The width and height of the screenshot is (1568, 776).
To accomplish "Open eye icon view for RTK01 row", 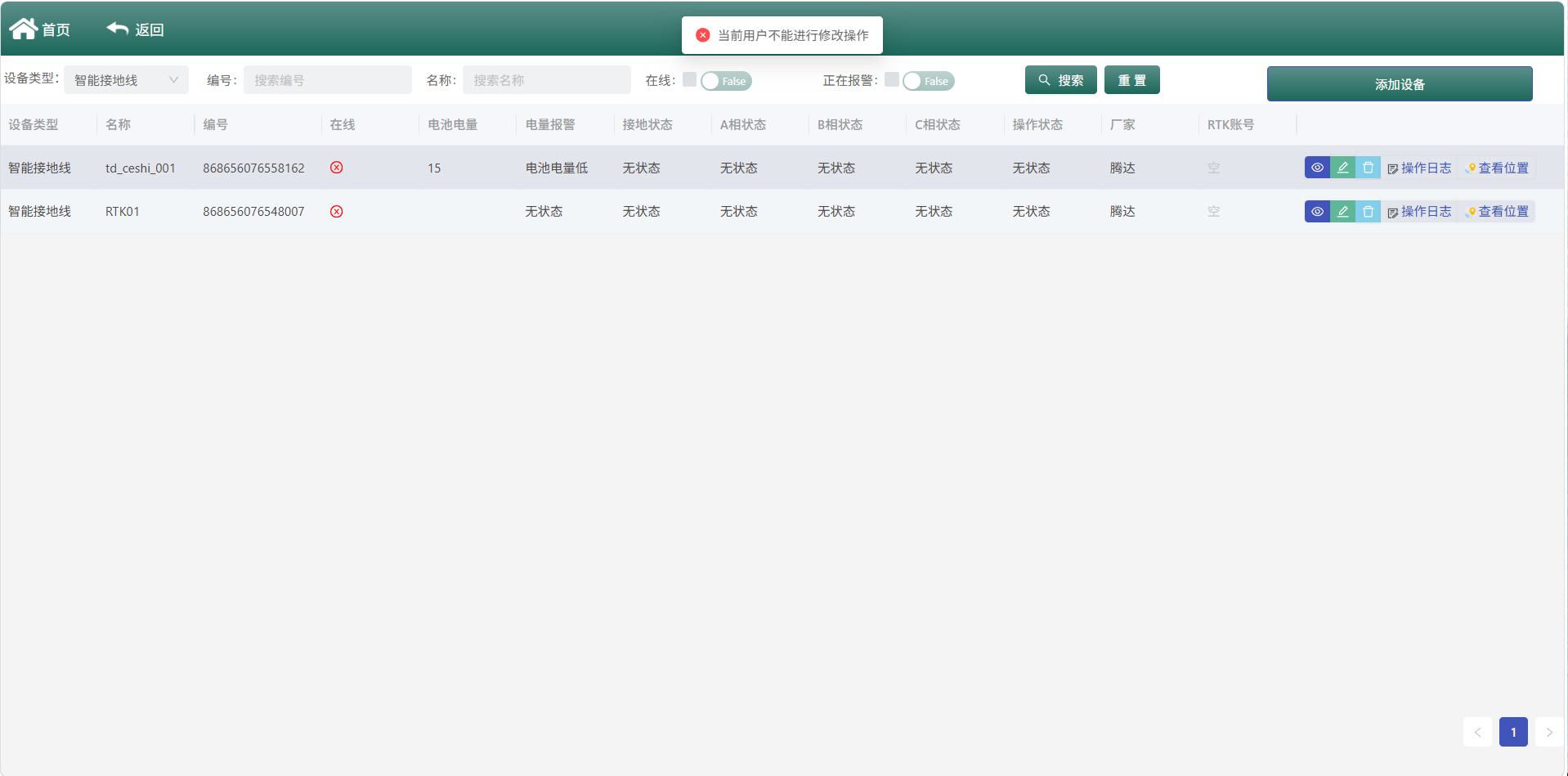I will tap(1317, 211).
